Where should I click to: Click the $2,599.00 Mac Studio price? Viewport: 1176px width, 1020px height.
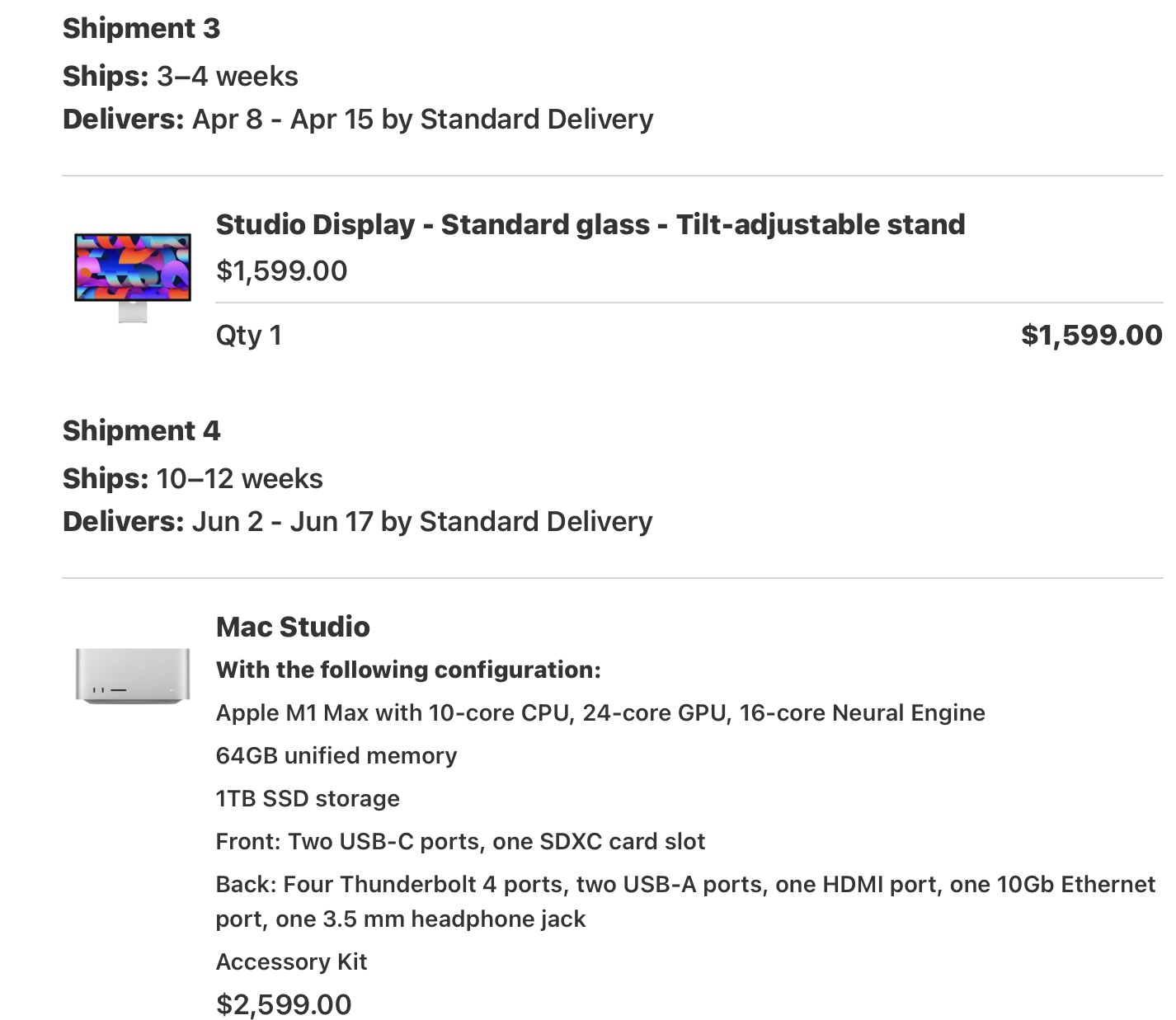[284, 1004]
